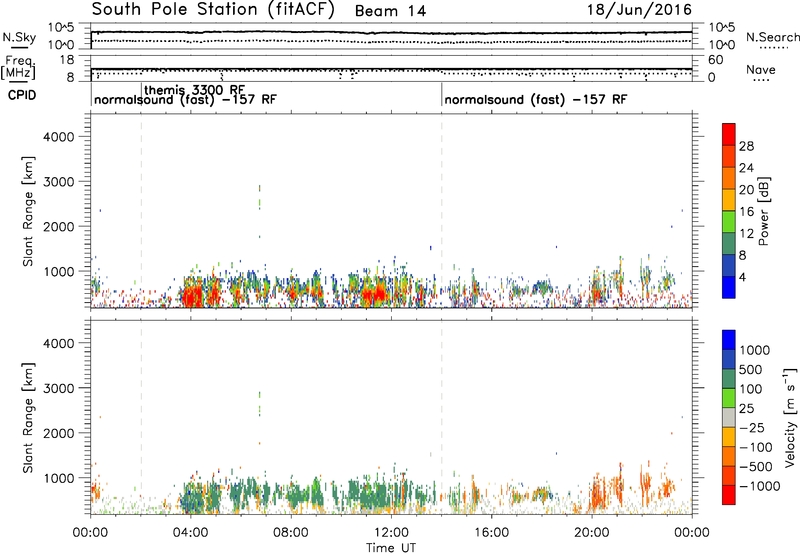Click the high-power red echo near 04:00 in power panel
Image resolution: width=800 pixels, height=554 pixels.
193,294
